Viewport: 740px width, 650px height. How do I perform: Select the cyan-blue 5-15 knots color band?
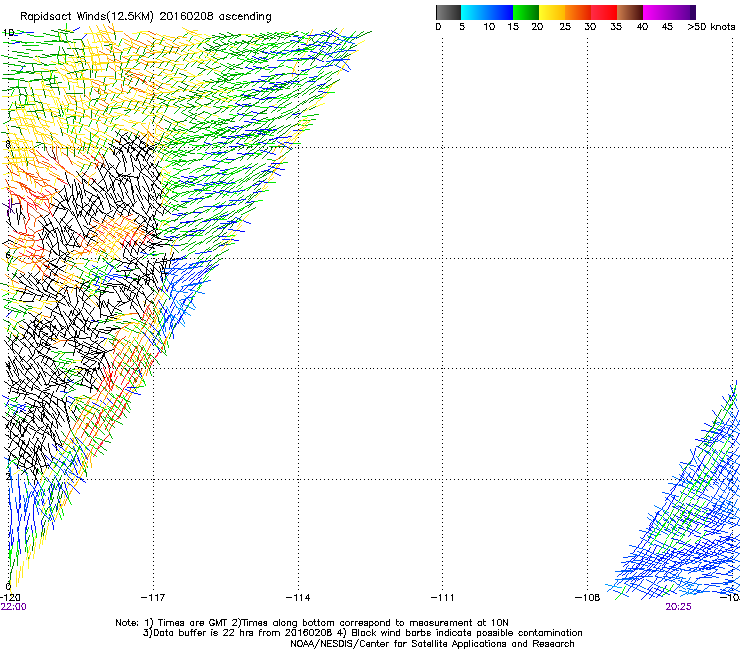487,12
